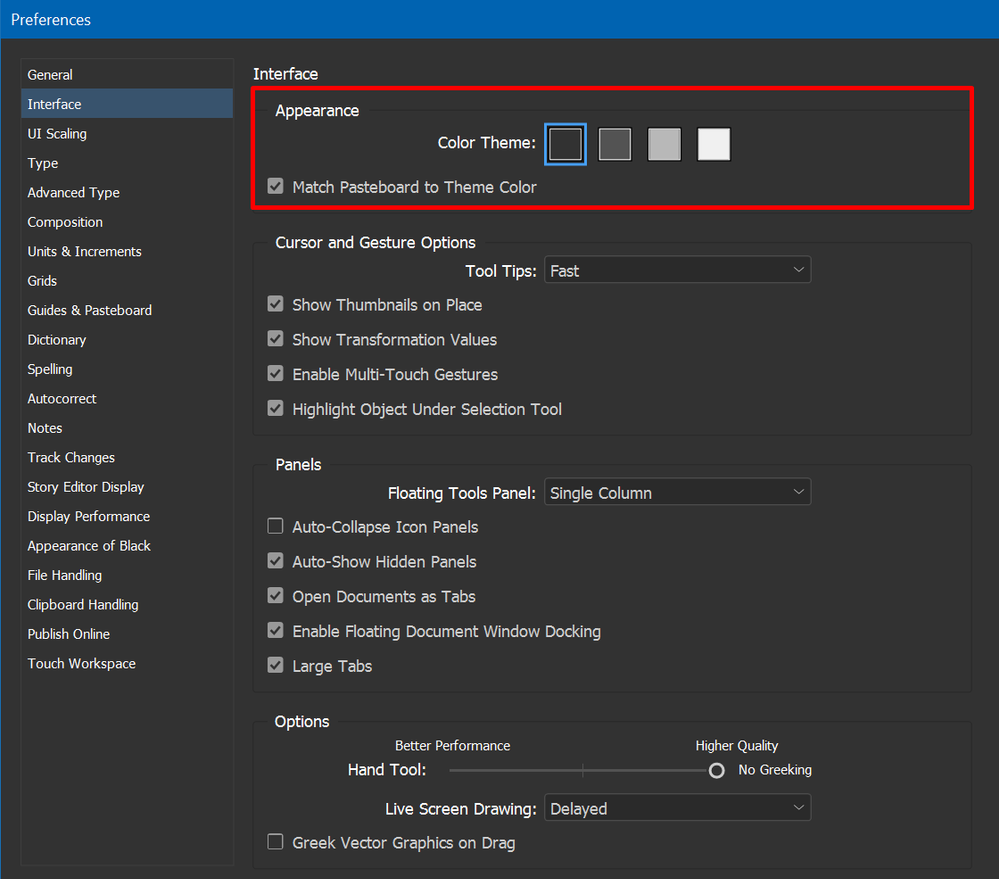Screen dimensions: 999x879
Task: Open the UI Scaling preferences category
Action: point(57,134)
